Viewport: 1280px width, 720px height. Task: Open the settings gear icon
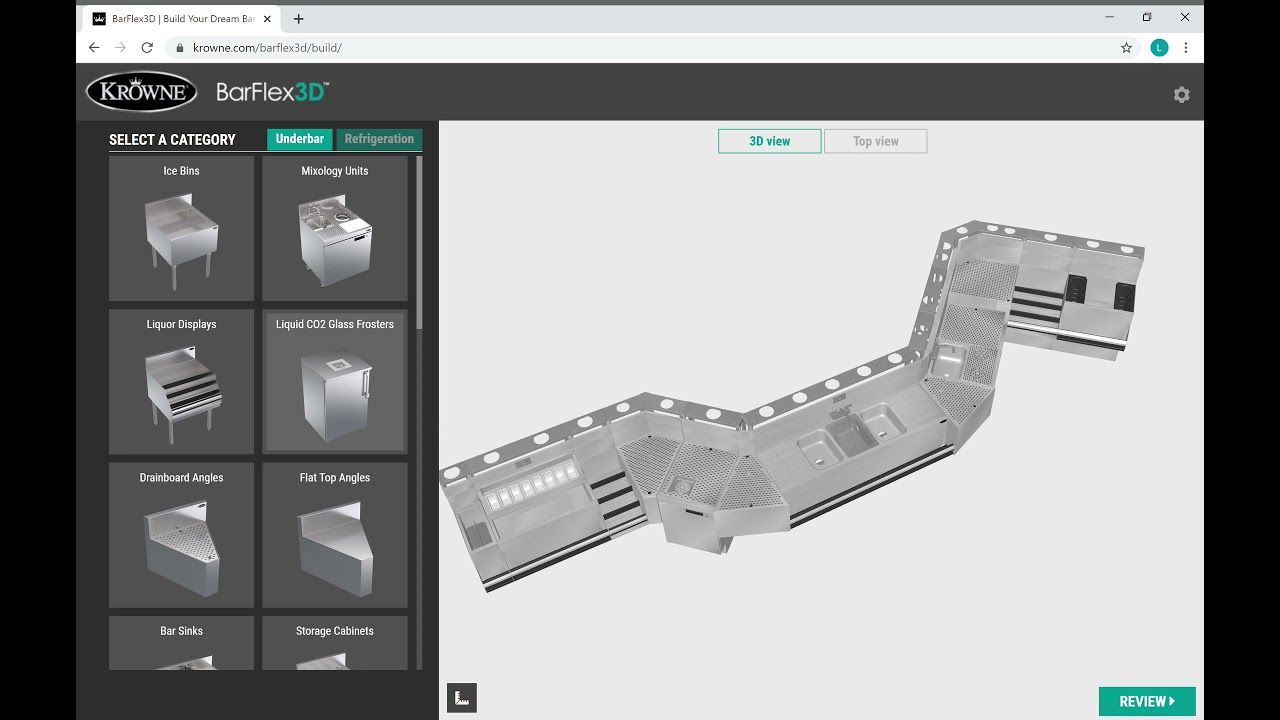tap(1181, 95)
